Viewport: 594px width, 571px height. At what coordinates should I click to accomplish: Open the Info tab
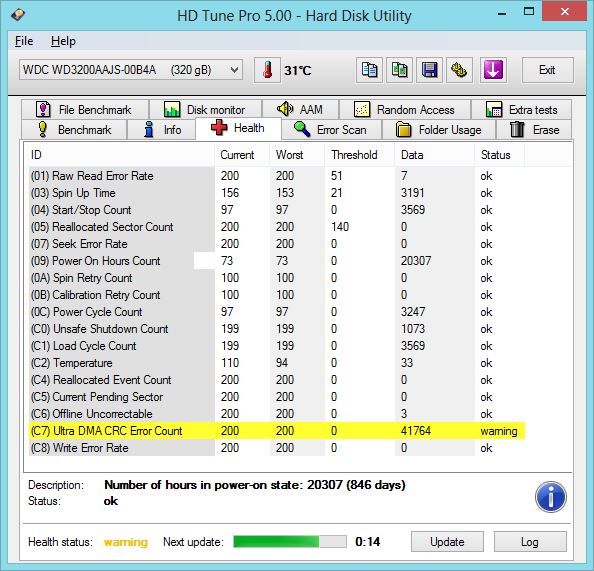pos(162,130)
